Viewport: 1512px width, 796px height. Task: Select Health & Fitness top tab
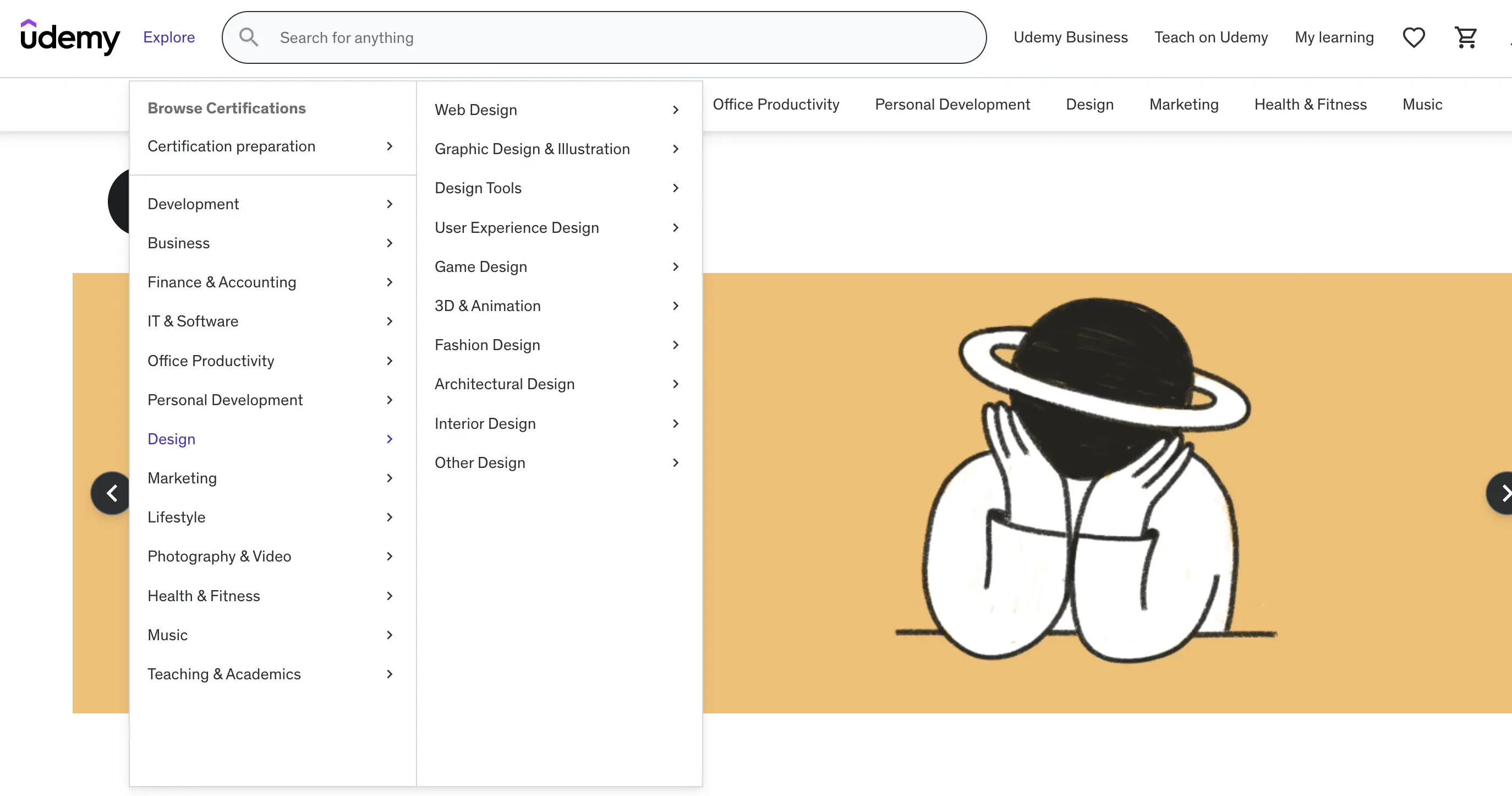point(1310,105)
